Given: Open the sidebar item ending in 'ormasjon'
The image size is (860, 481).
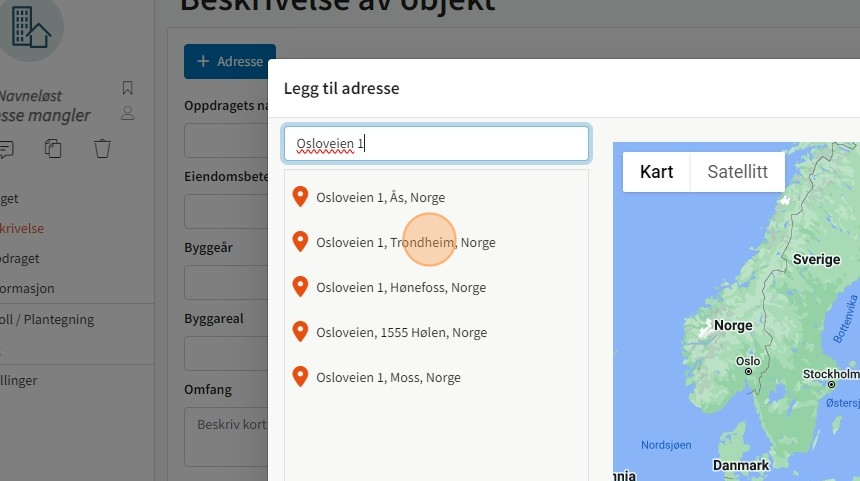Looking at the screenshot, I should pos(27,288).
